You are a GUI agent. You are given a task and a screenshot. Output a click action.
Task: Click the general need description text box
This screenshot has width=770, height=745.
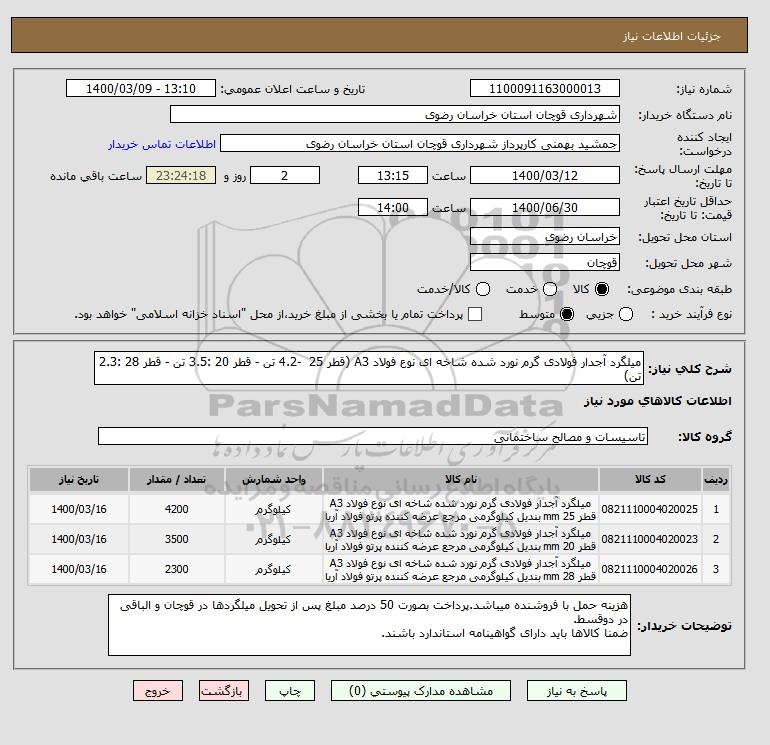point(369,368)
